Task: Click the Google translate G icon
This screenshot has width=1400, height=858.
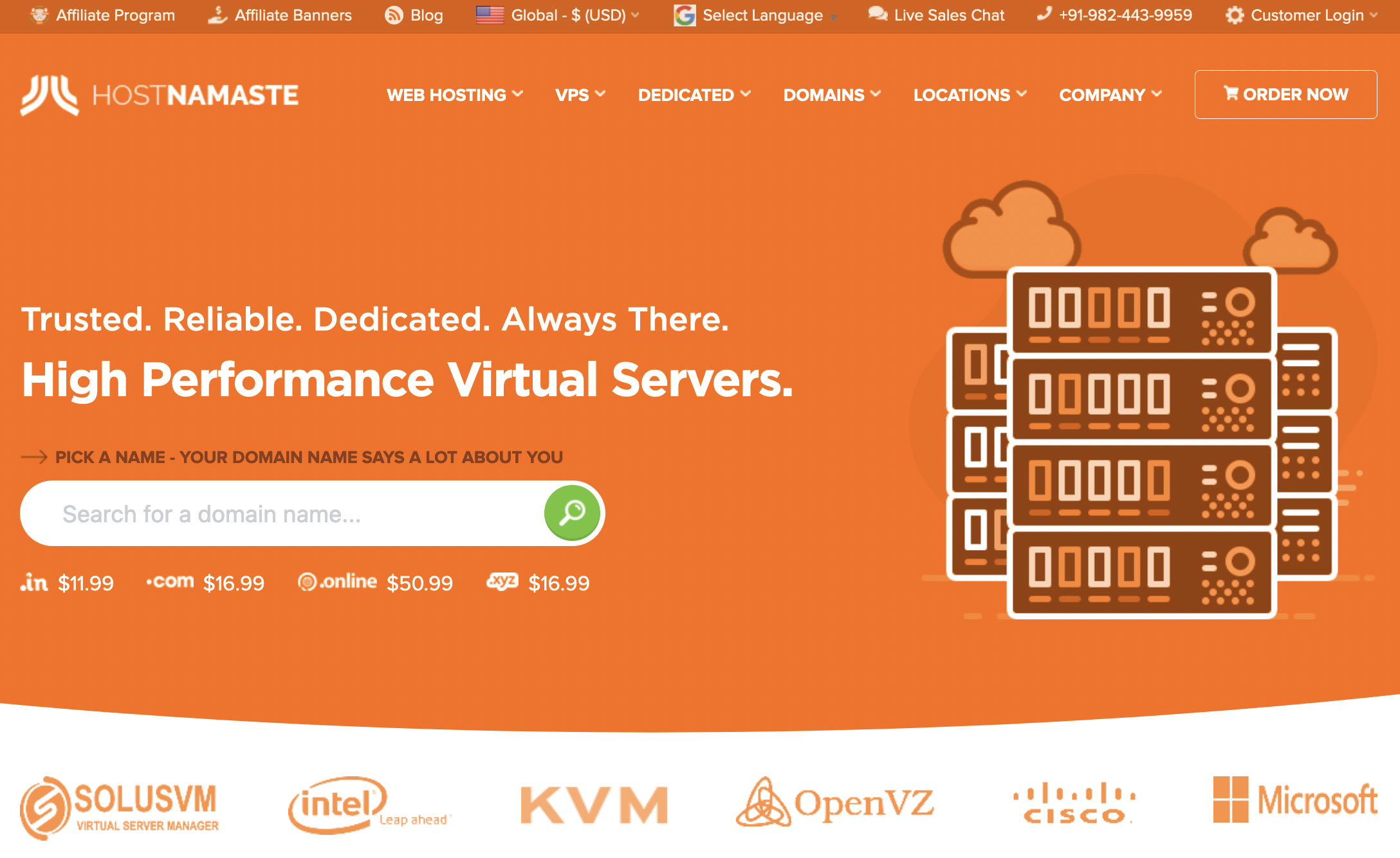Action: [685, 15]
